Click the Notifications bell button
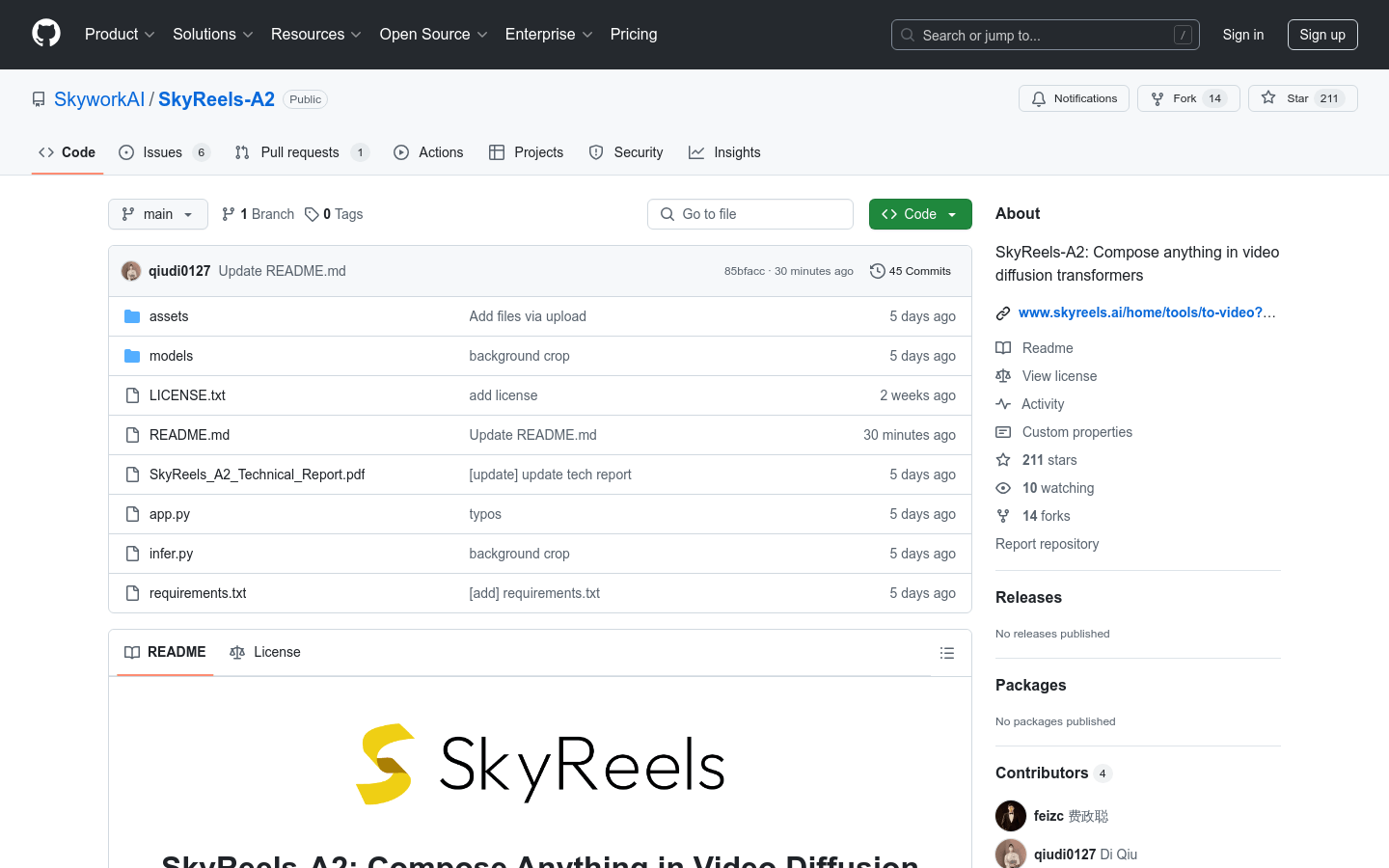The height and width of the screenshot is (868, 1389). pos(1074,98)
